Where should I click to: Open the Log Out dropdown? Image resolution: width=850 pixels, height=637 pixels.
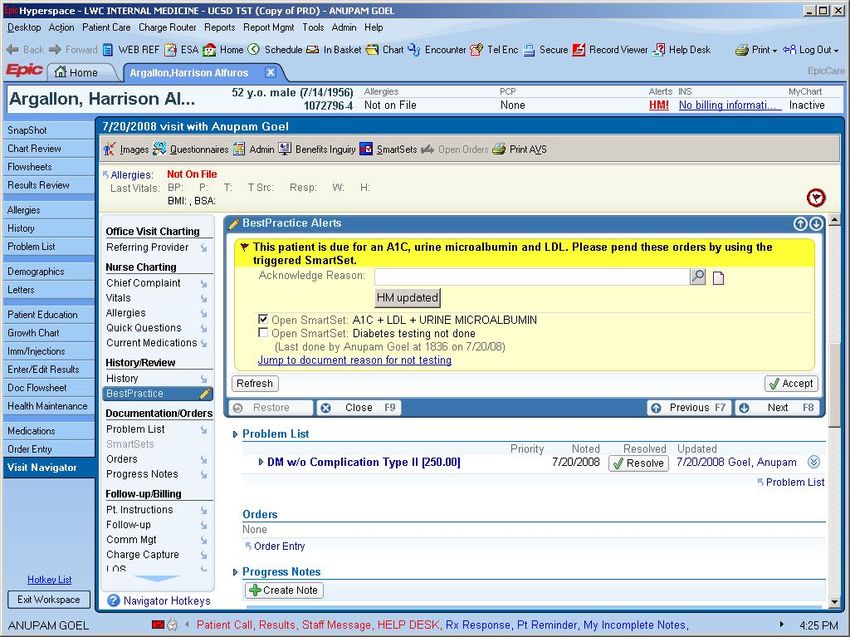click(x=811, y=50)
